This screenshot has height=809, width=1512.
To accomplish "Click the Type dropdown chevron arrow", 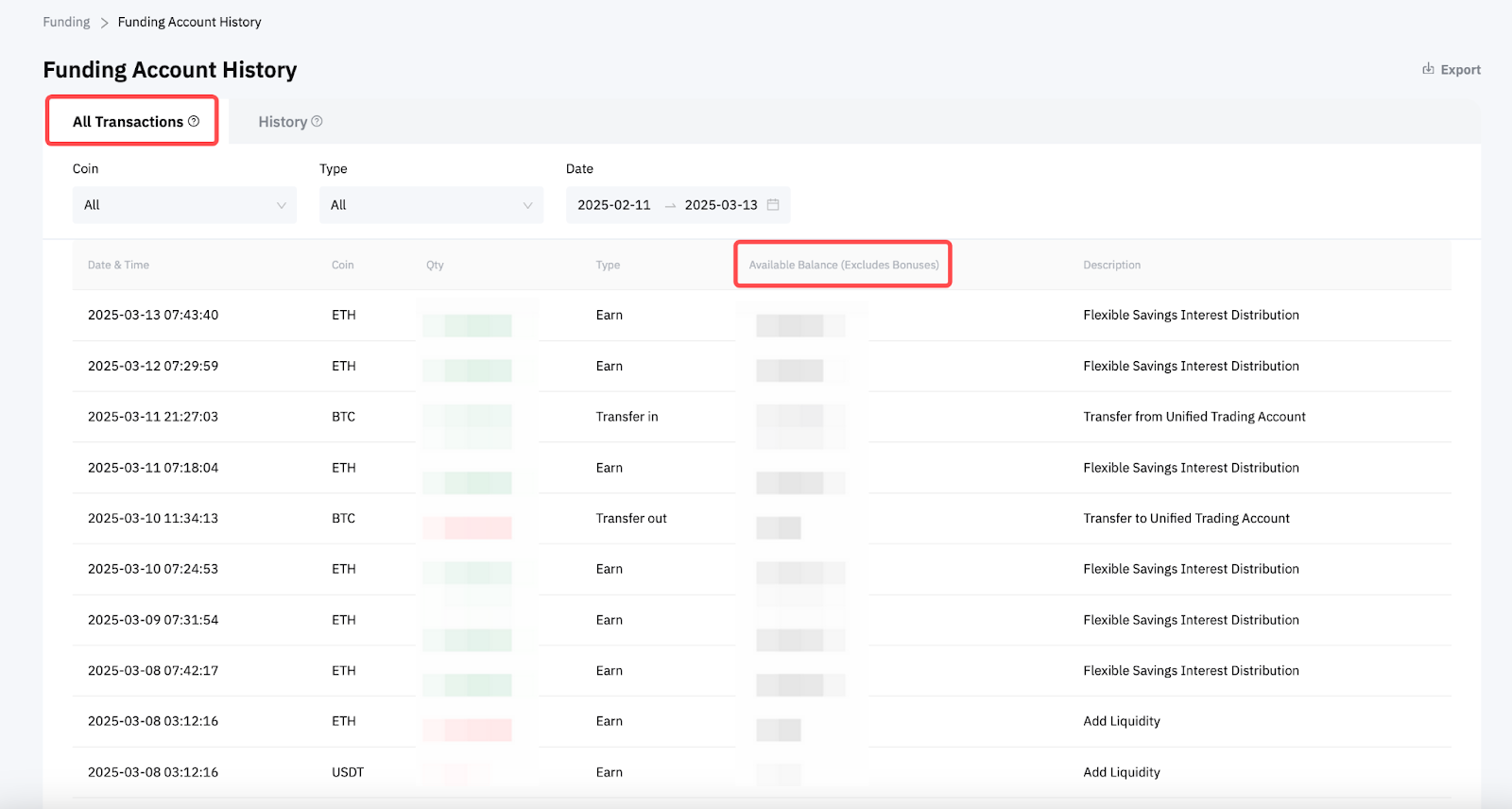I will coord(527,206).
